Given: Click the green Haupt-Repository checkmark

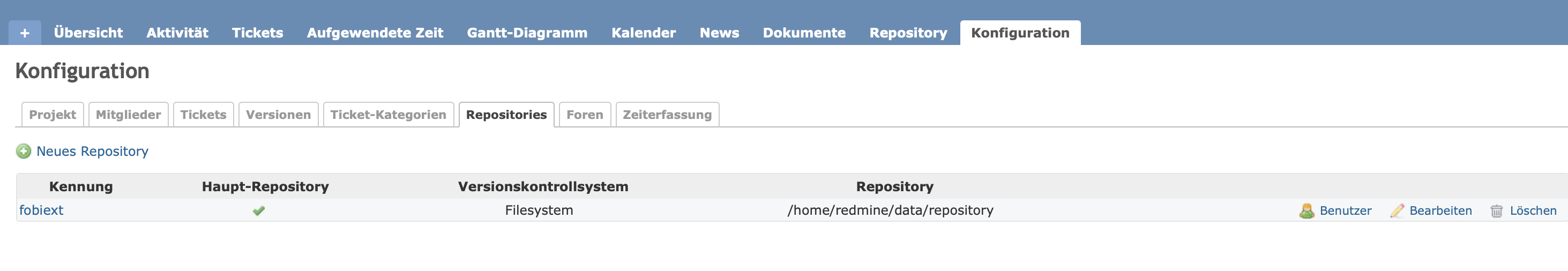Looking at the screenshot, I should click(259, 210).
